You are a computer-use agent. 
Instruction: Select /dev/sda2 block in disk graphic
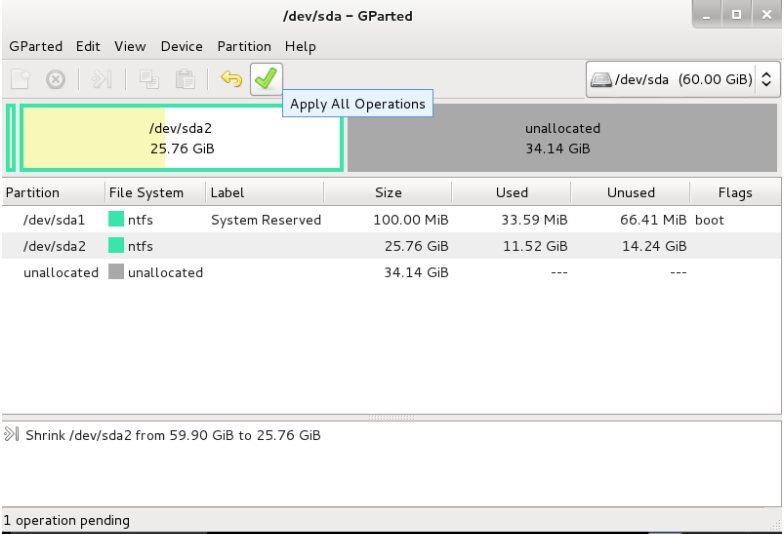(182, 138)
